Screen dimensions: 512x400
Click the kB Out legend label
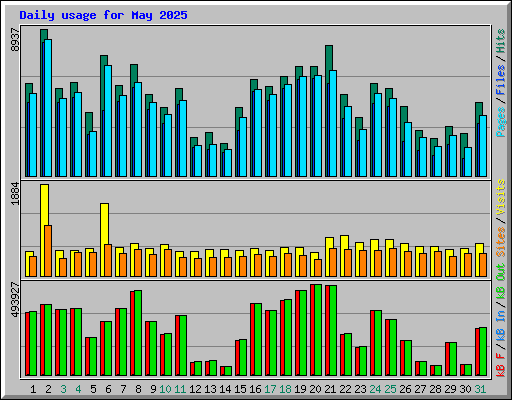pos(501,282)
